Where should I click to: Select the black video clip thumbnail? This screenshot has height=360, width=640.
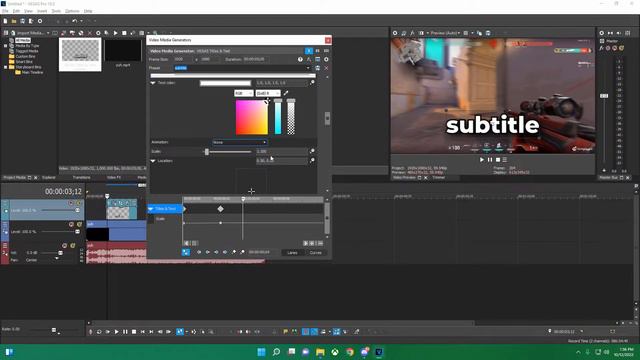(x=122, y=51)
